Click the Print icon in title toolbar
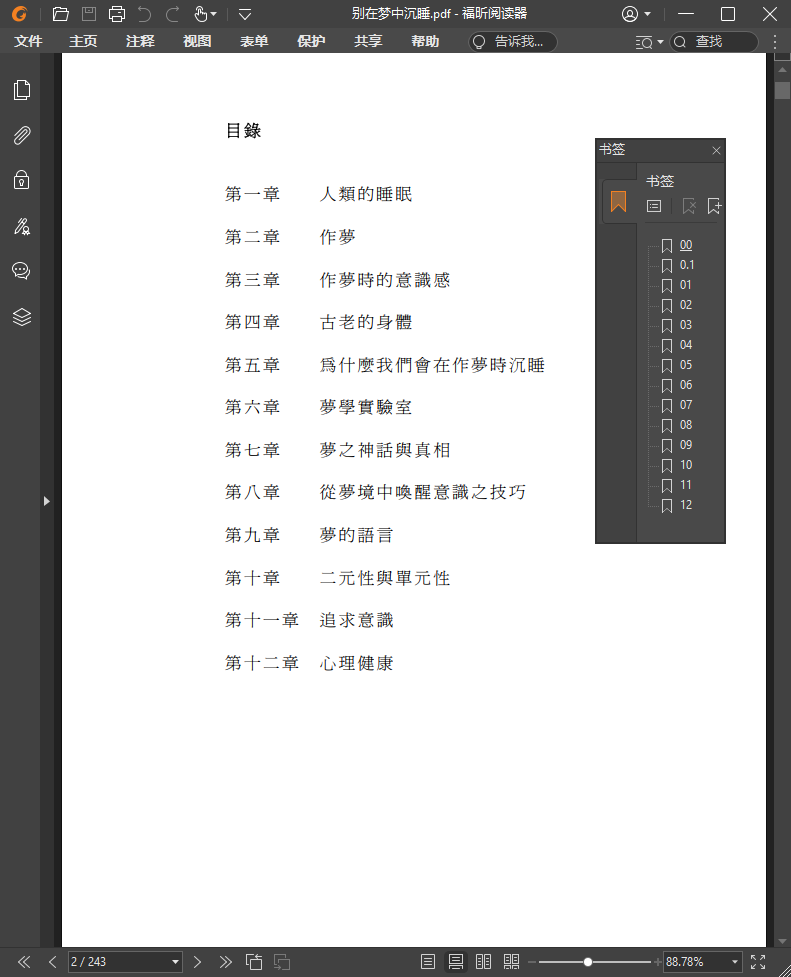The width and height of the screenshot is (791, 977). pyautogui.click(x=117, y=14)
